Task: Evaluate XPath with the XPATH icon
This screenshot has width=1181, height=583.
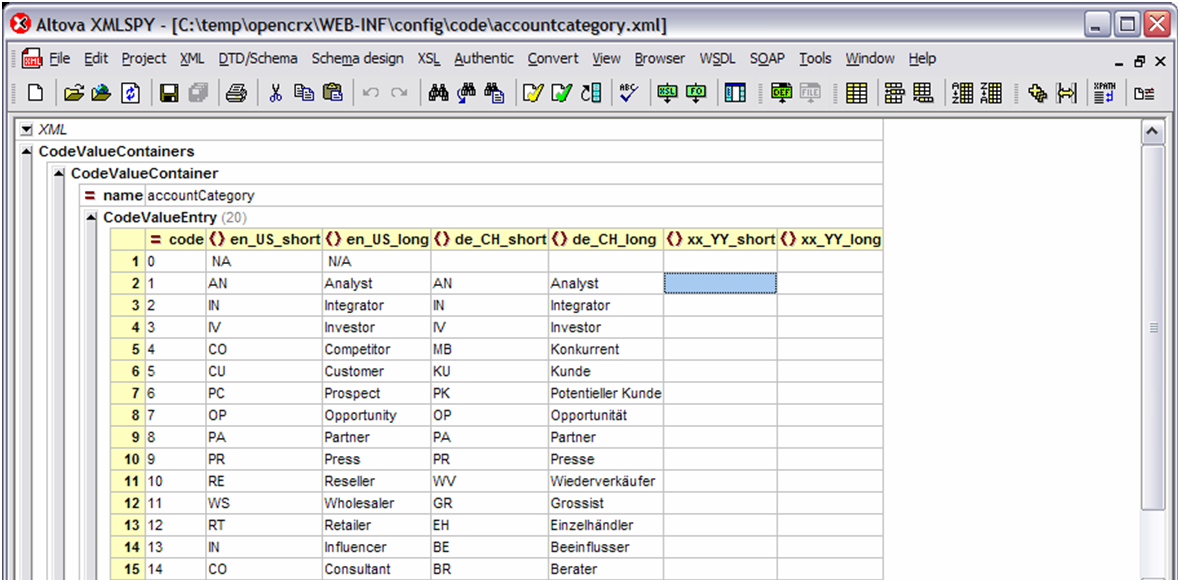Action: pos(1104,93)
